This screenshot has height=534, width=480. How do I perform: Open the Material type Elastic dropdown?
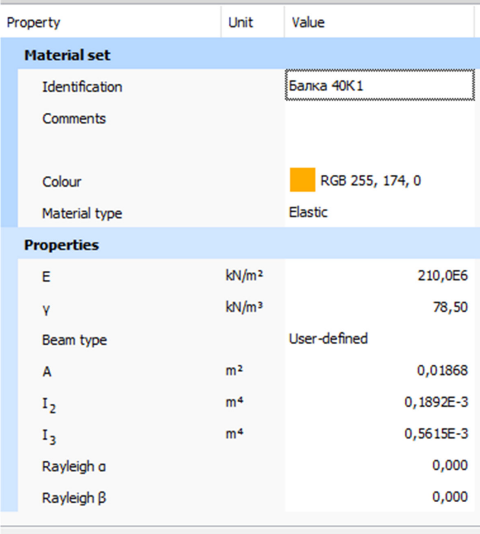(x=380, y=213)
